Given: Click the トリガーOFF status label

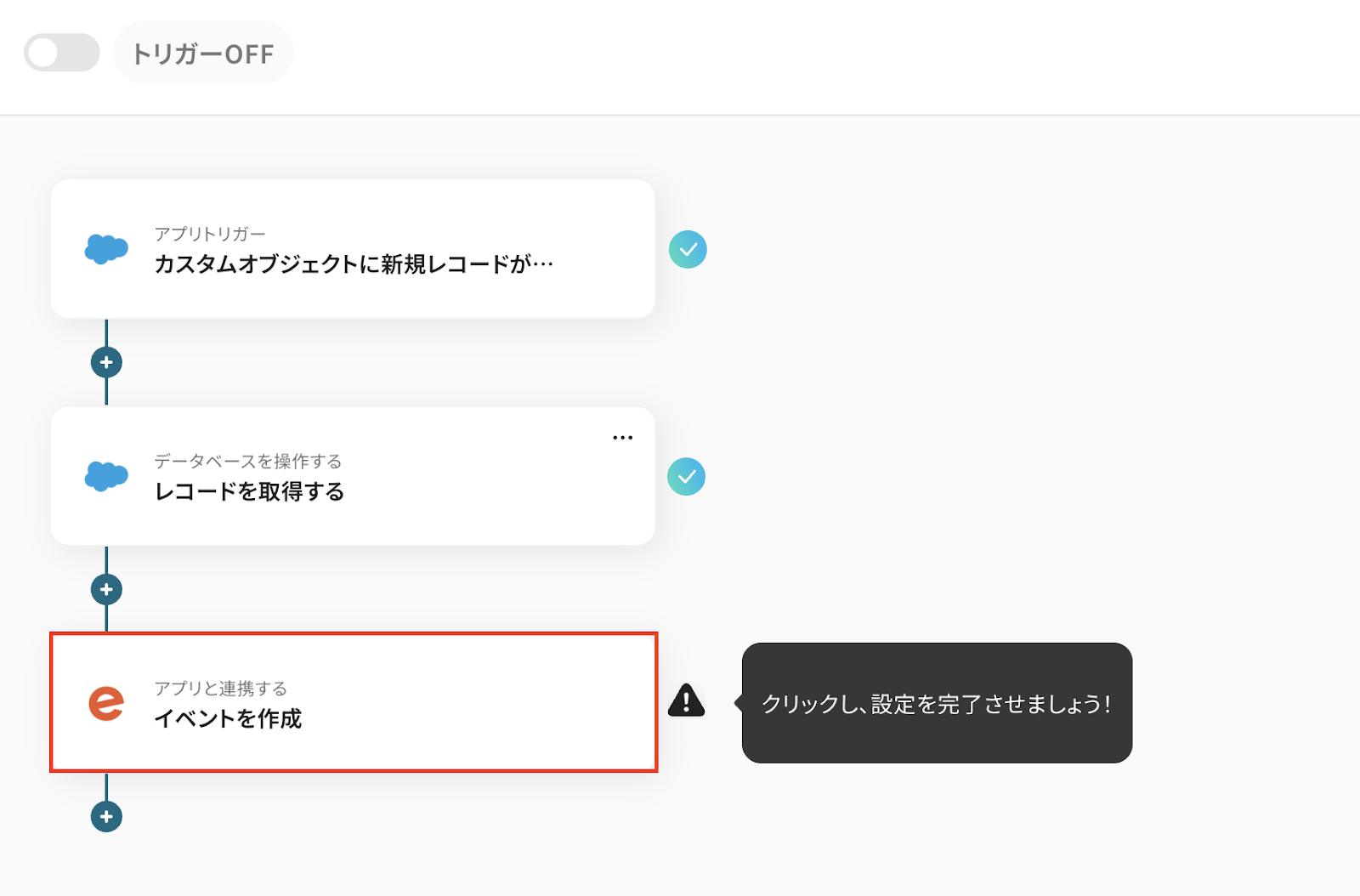Looking at the screenshot, I should [203, 54].
